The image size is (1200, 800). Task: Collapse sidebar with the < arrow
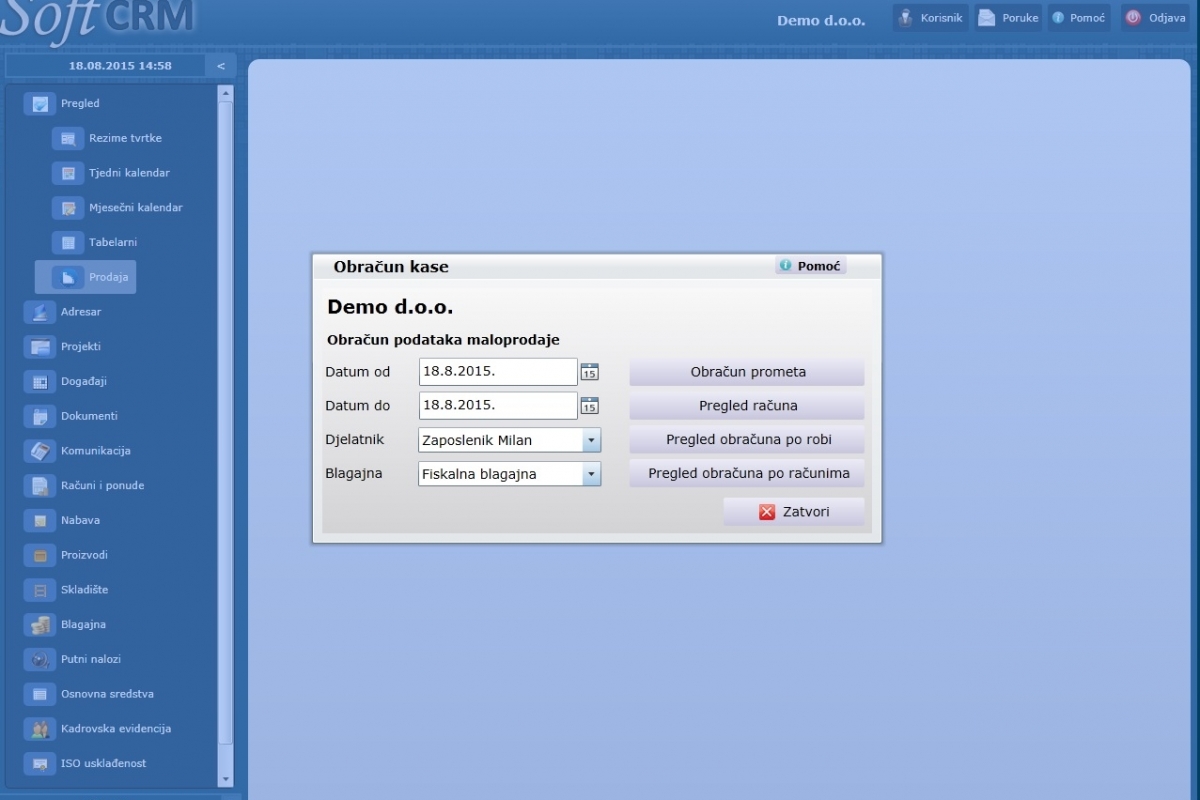click(x=221, y=66)
